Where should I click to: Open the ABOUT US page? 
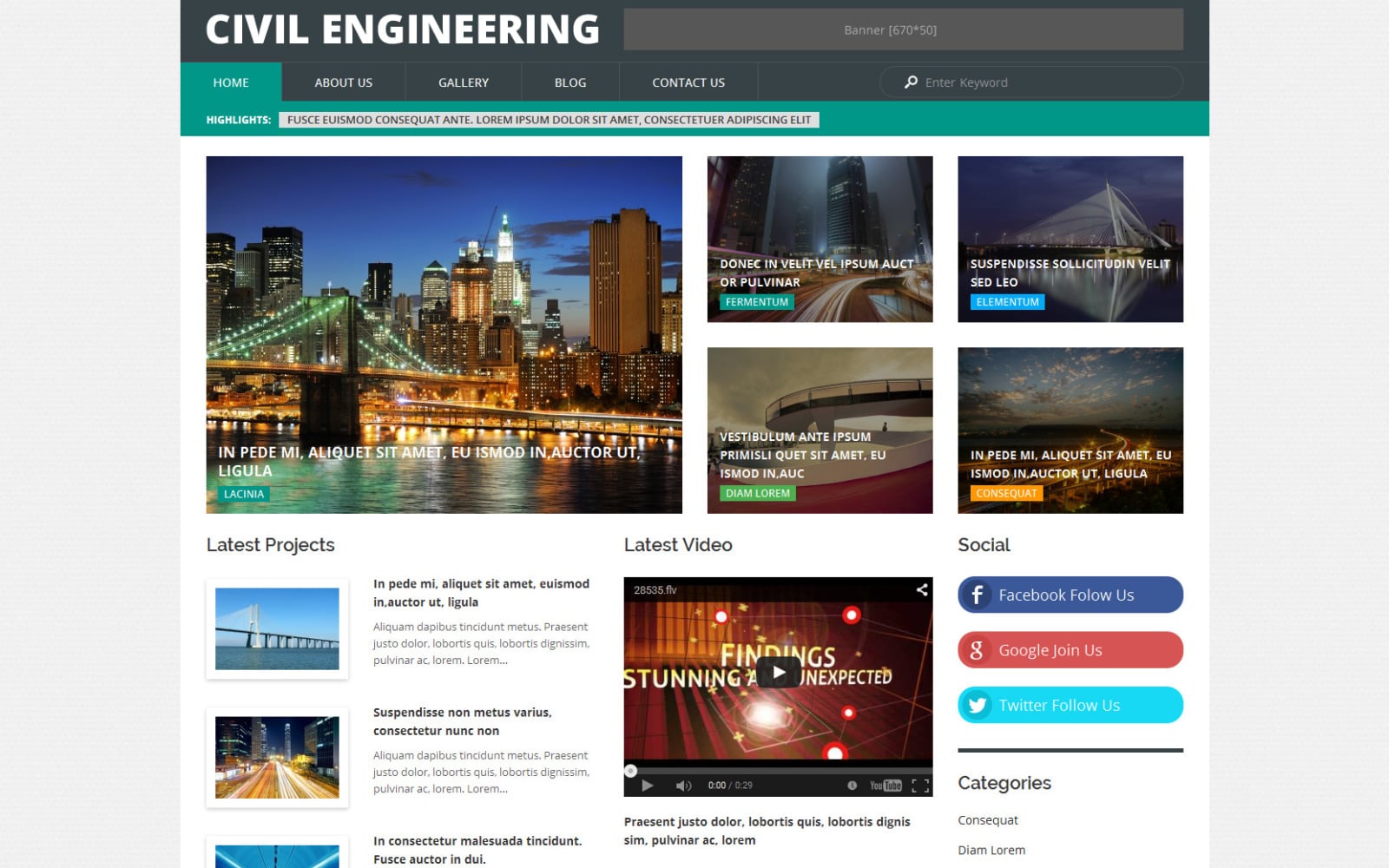343,82
